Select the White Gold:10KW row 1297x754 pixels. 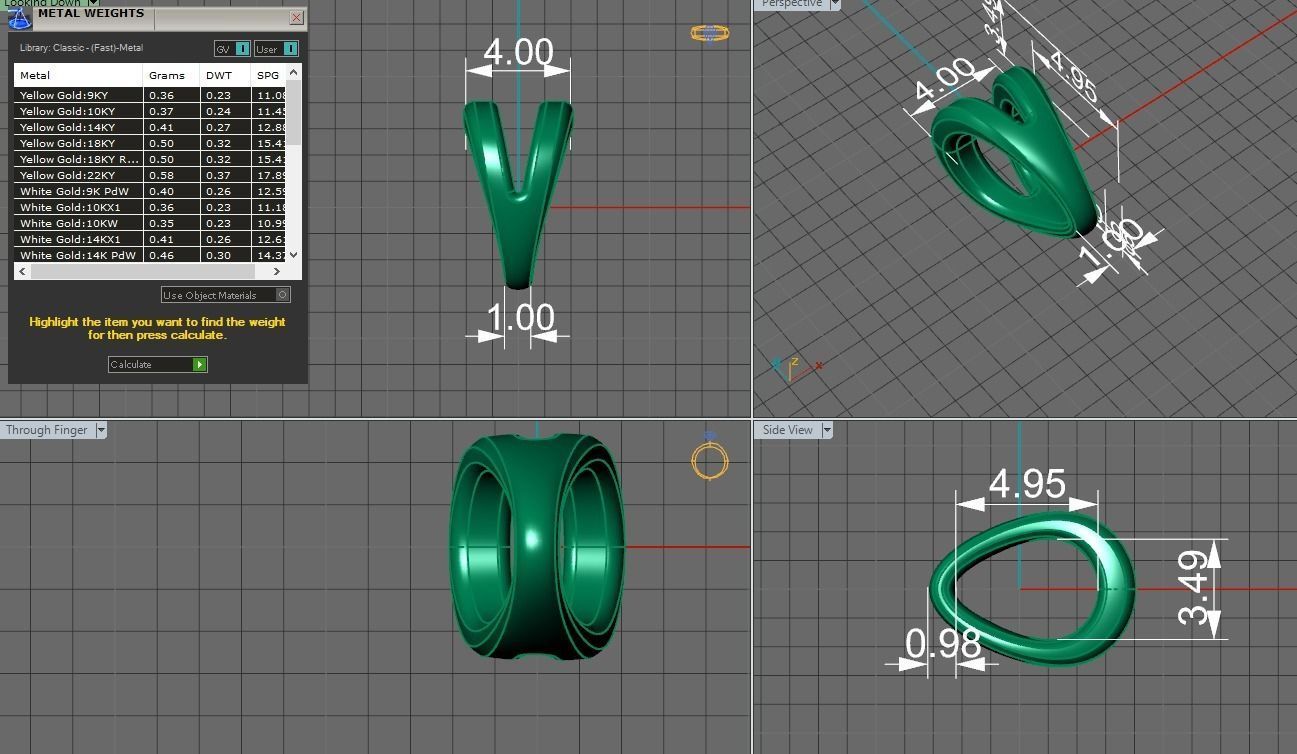coord(150,223)
